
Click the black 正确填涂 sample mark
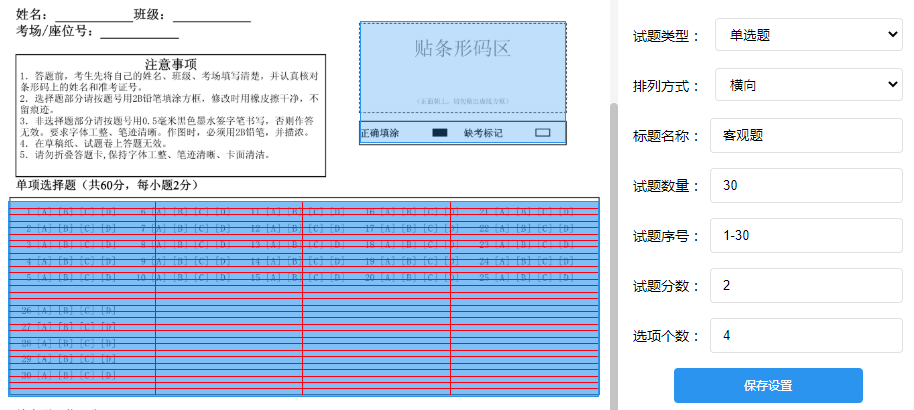[439, 133]
